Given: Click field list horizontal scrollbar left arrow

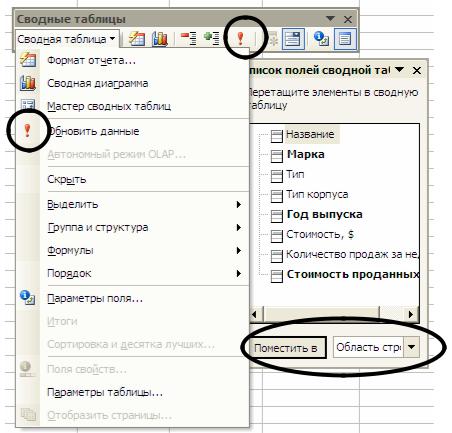Looking at the screenshot, I should [256, 314].
